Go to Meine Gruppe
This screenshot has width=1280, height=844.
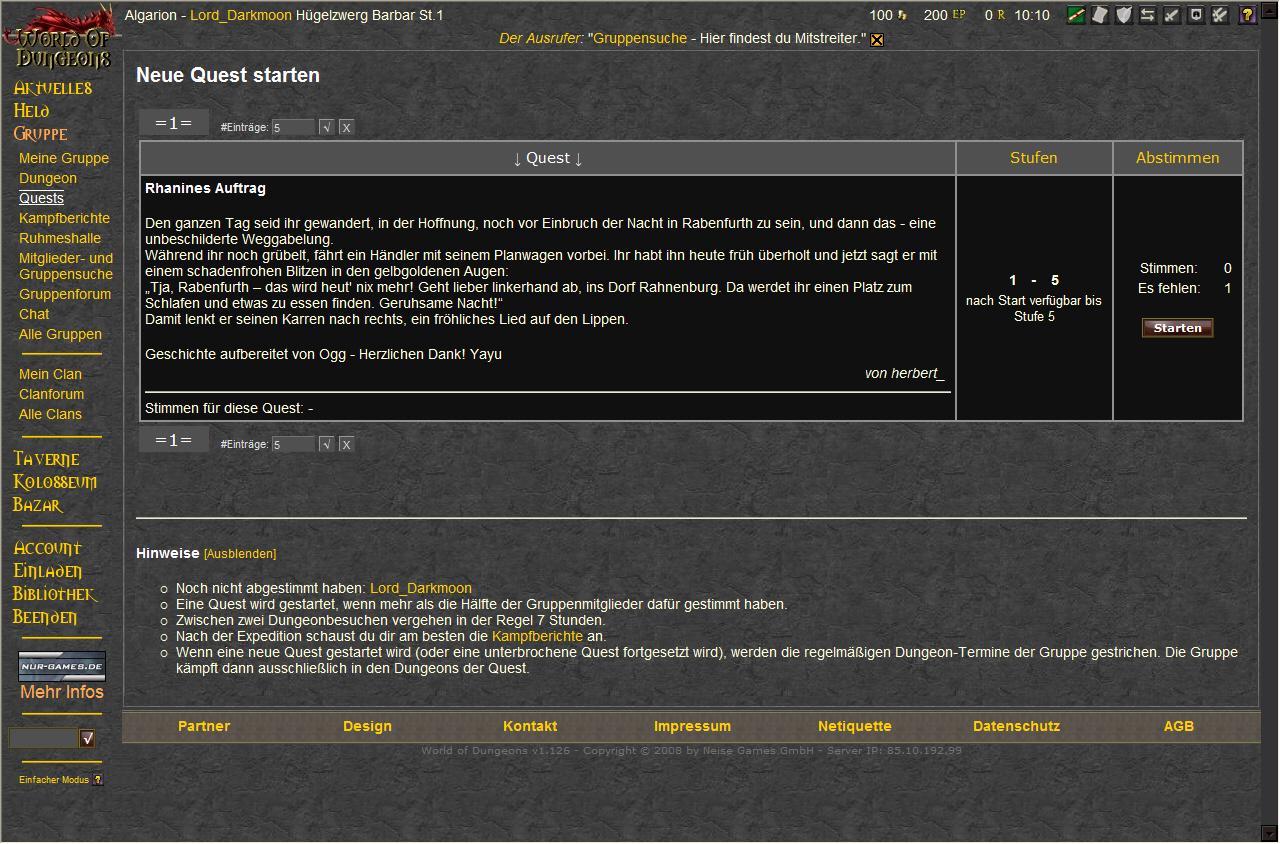64,158
